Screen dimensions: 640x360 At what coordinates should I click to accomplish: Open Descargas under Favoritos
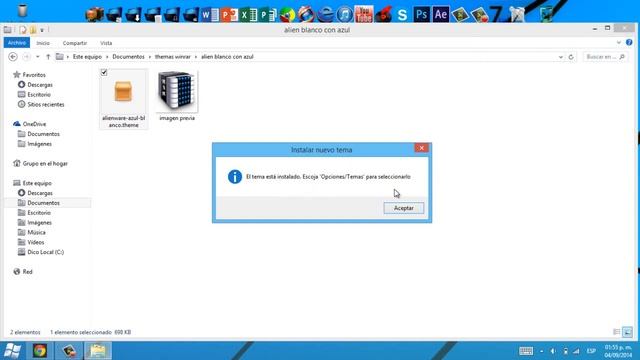(x=40, y=84)
